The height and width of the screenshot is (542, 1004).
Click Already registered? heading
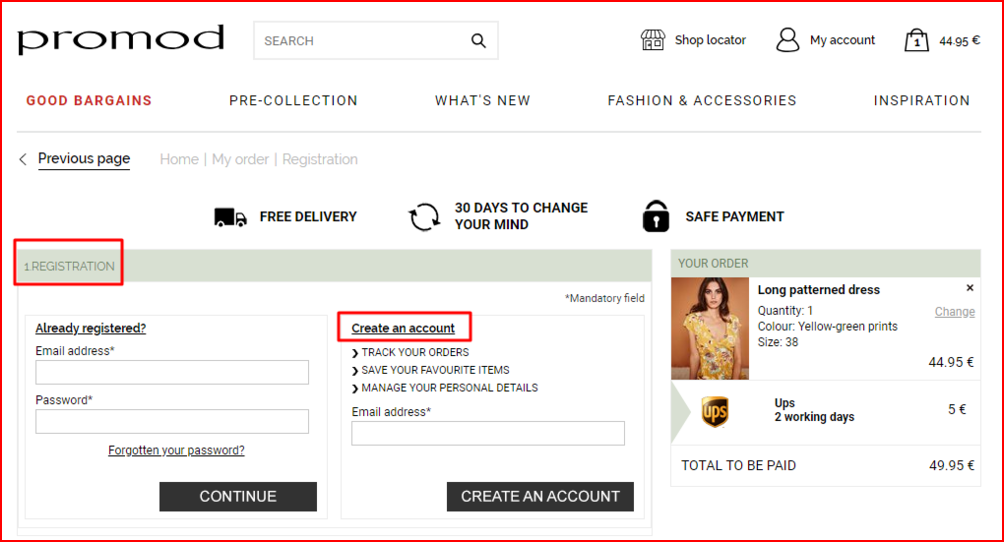90,328
